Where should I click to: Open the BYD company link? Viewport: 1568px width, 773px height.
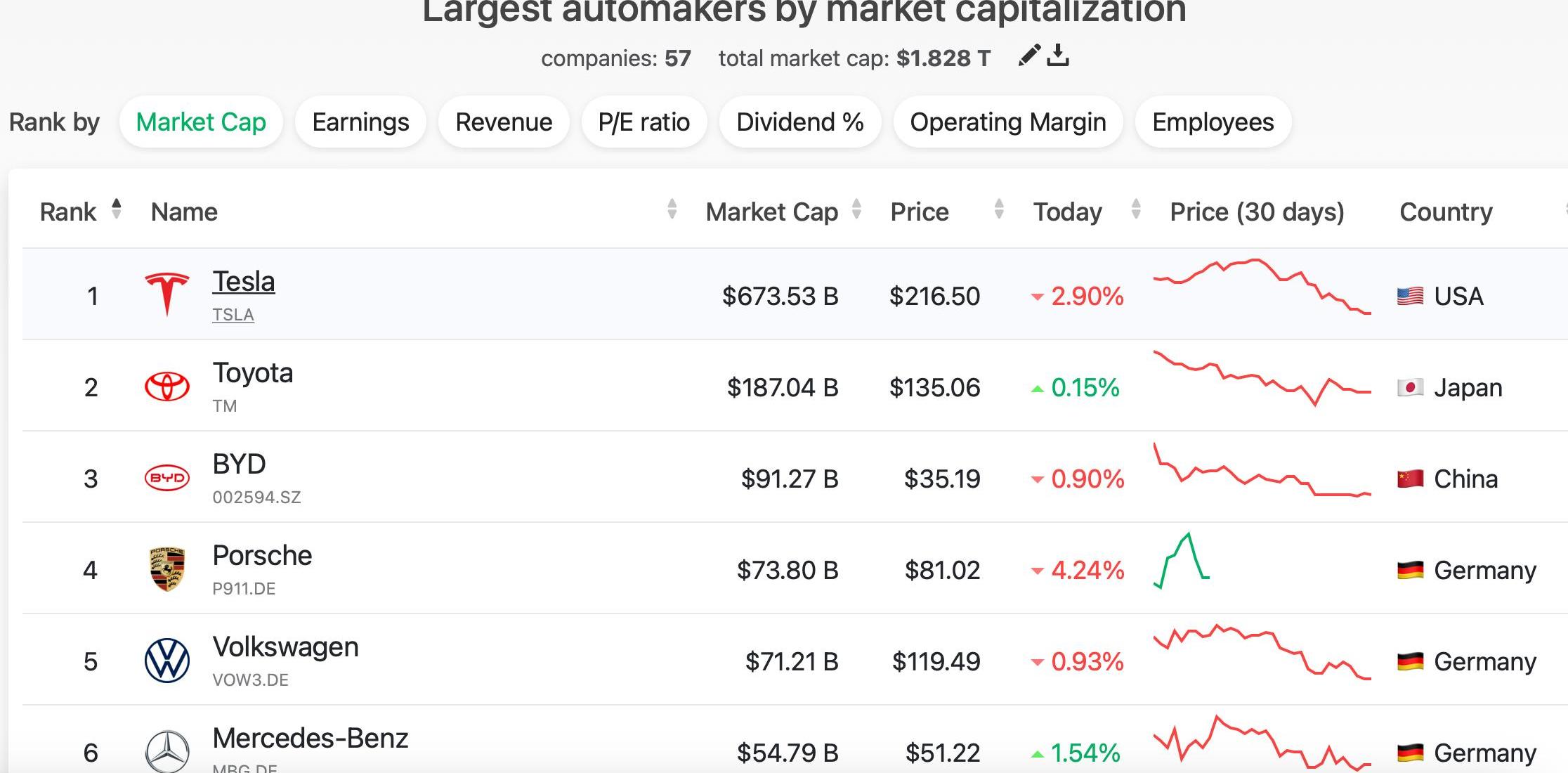[239, 464]
